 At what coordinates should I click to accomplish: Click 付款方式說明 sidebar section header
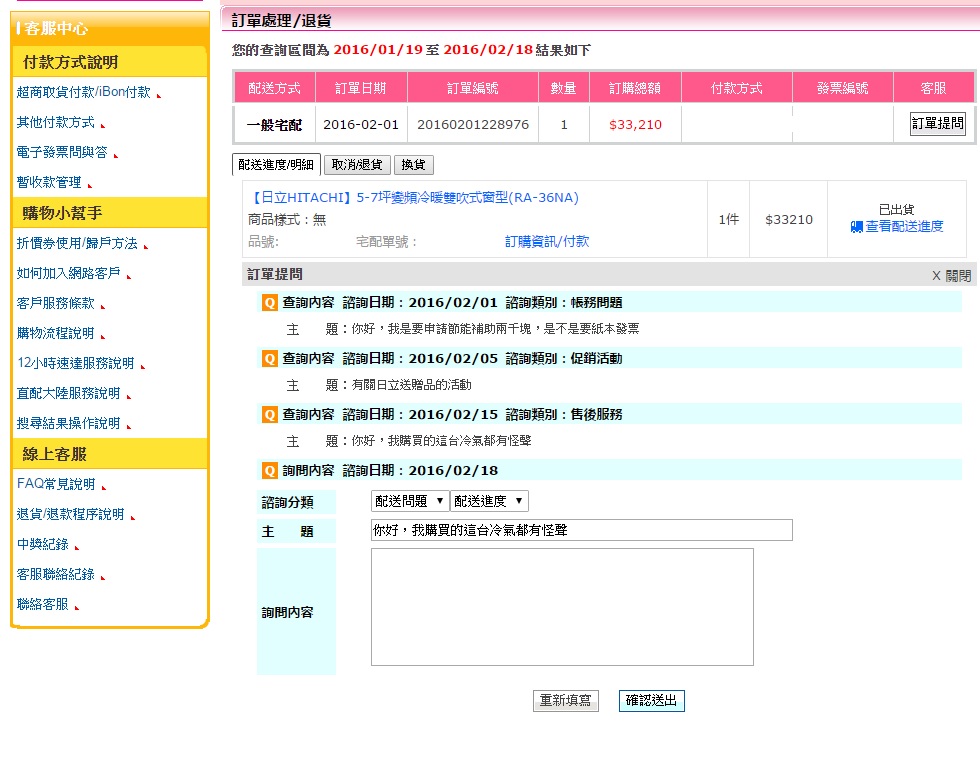click(109, 63)
